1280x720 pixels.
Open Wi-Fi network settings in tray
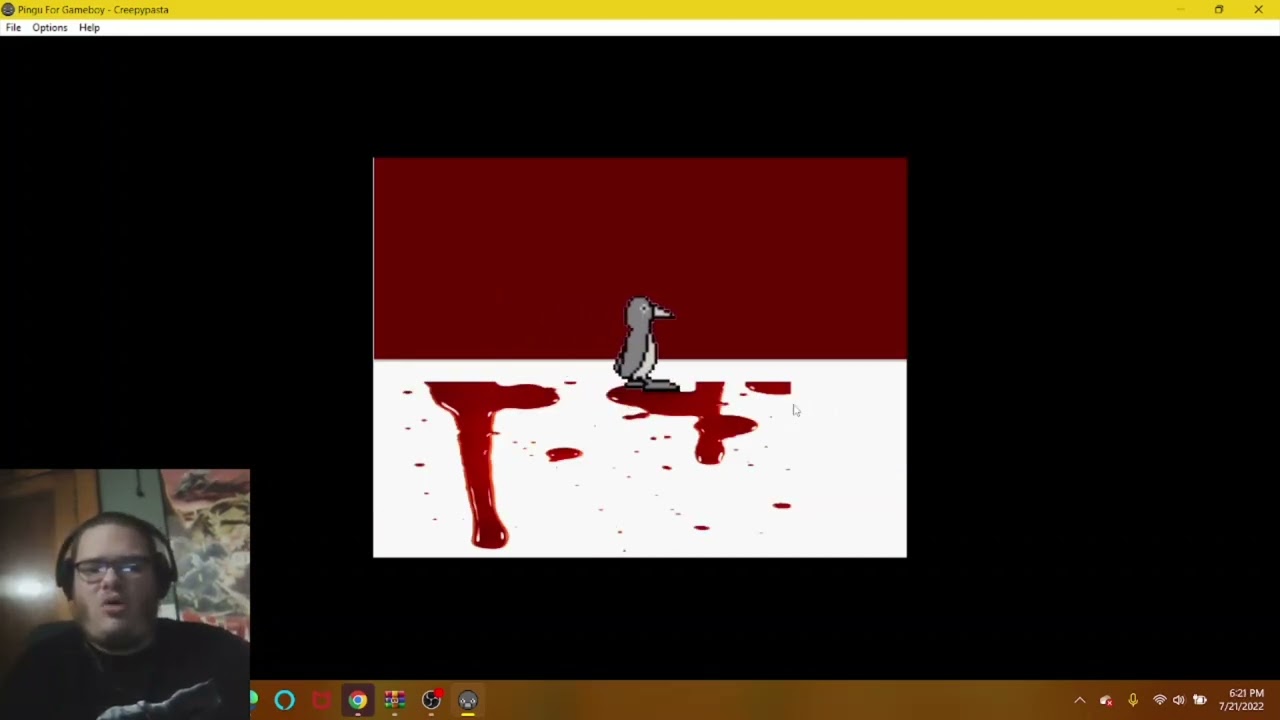point(1159,700)
